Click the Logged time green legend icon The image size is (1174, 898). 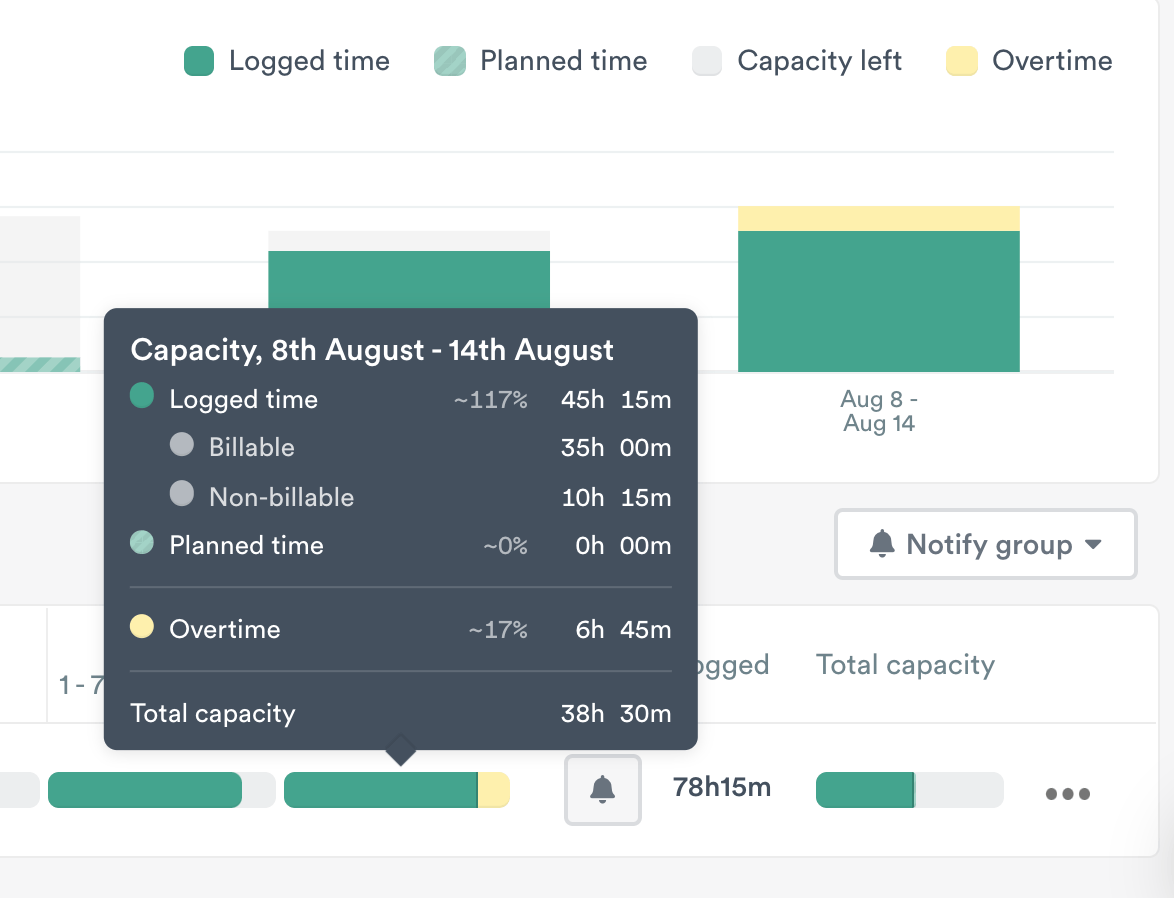point(199,62)
